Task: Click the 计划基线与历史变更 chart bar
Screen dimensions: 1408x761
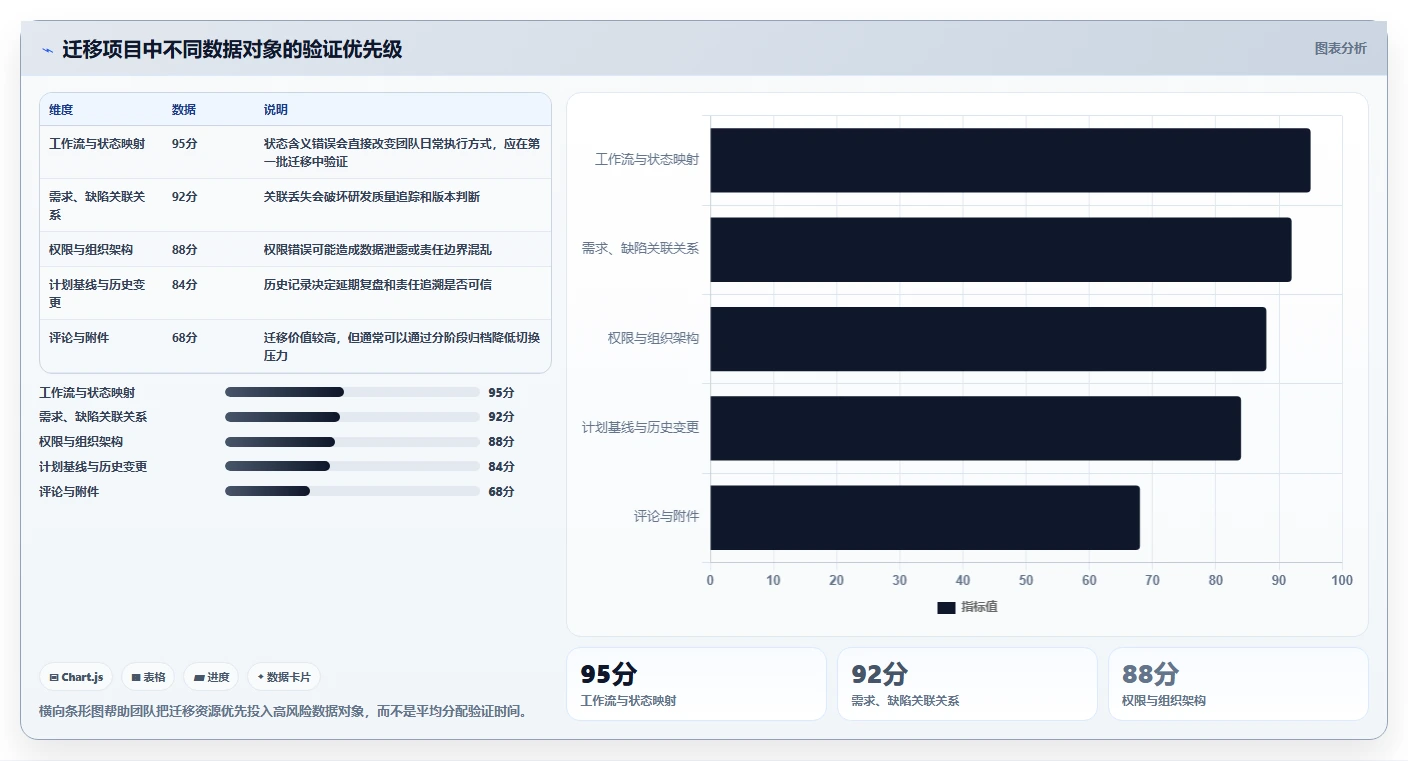Action: pyautogui.click(x=975, y=428)
